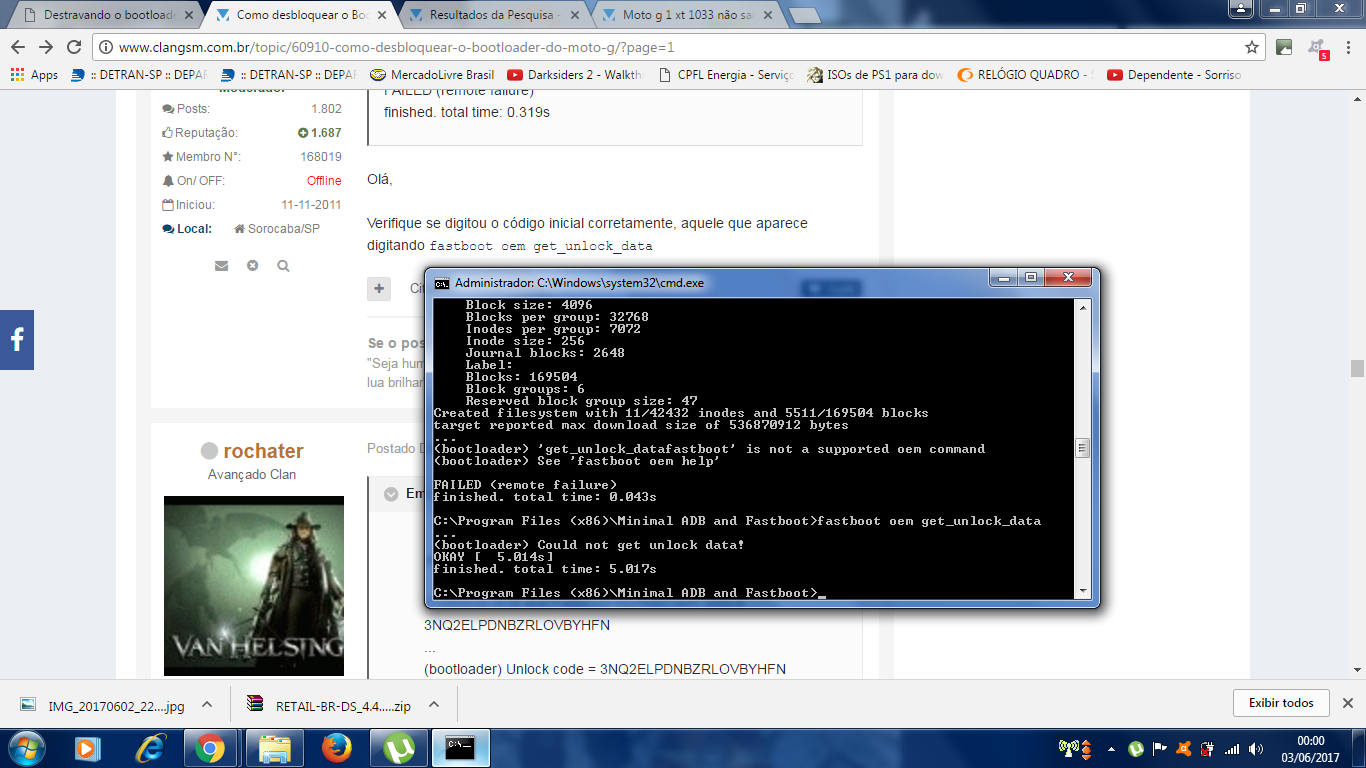Click the circled X icon under profile
The image size is (1366, 768).
tap(252, 266)
